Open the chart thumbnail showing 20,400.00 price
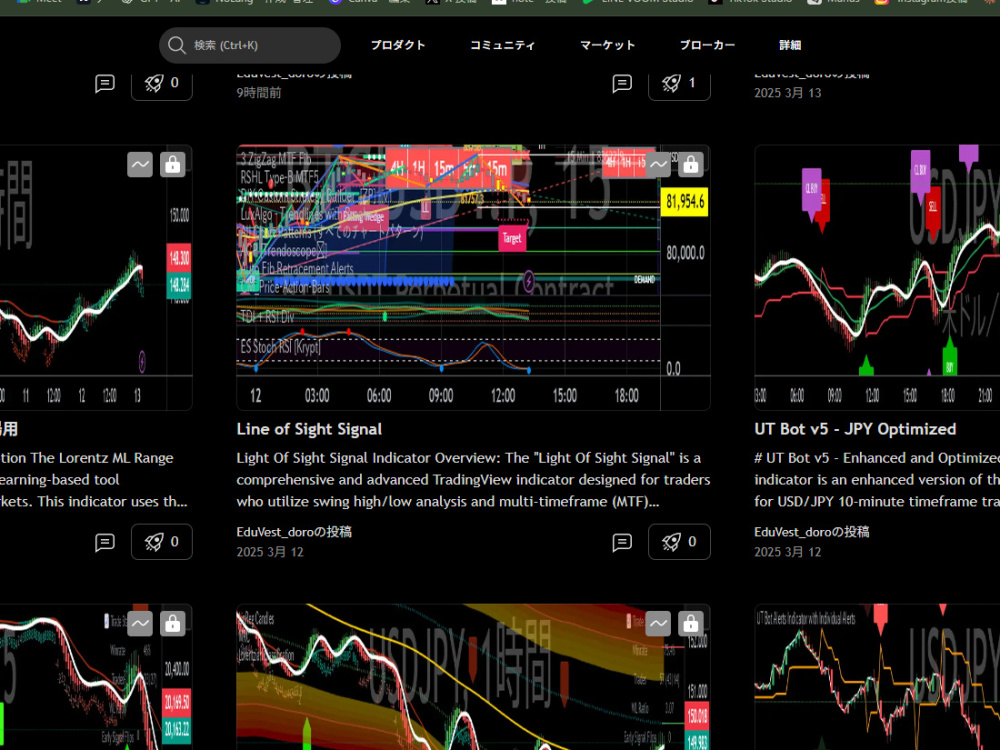 (x=96, y=677)
